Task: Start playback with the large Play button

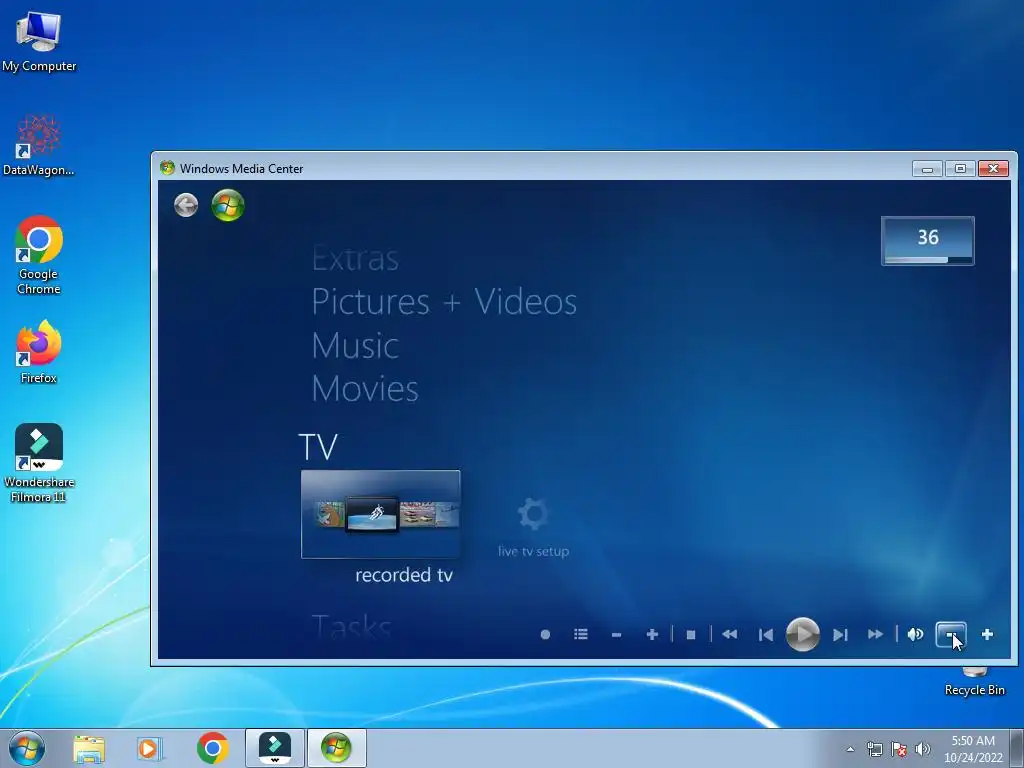Action: click(x=803, y=633)
